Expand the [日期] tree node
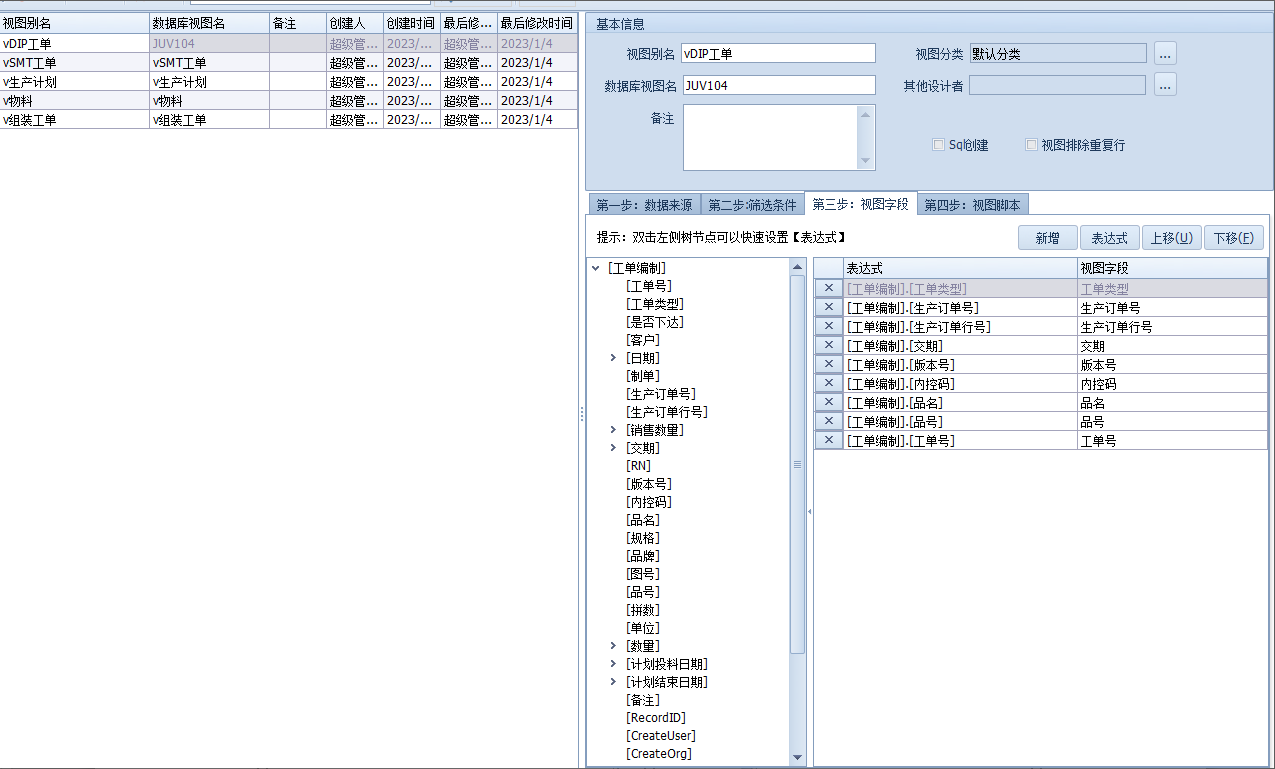1275x769 pixels. click(x=613, y=358)
